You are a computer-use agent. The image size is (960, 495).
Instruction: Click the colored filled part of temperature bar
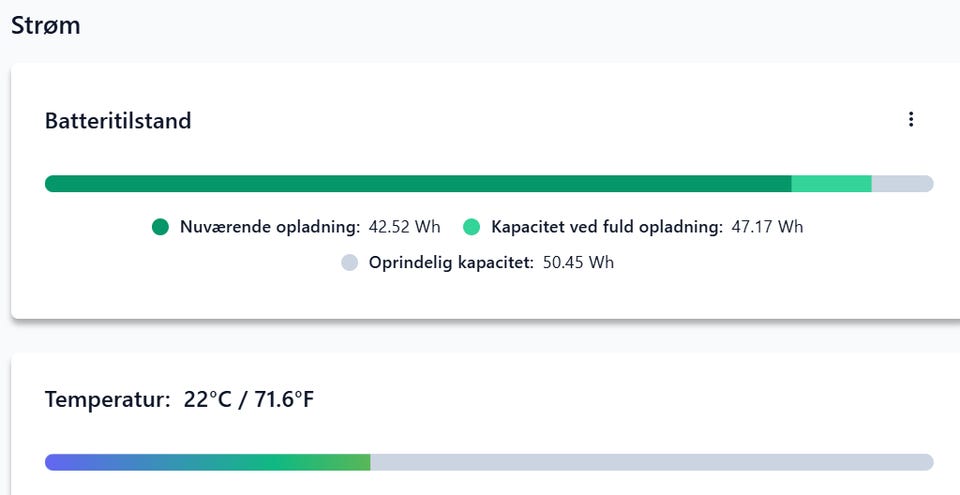click(x=208, y=462)
